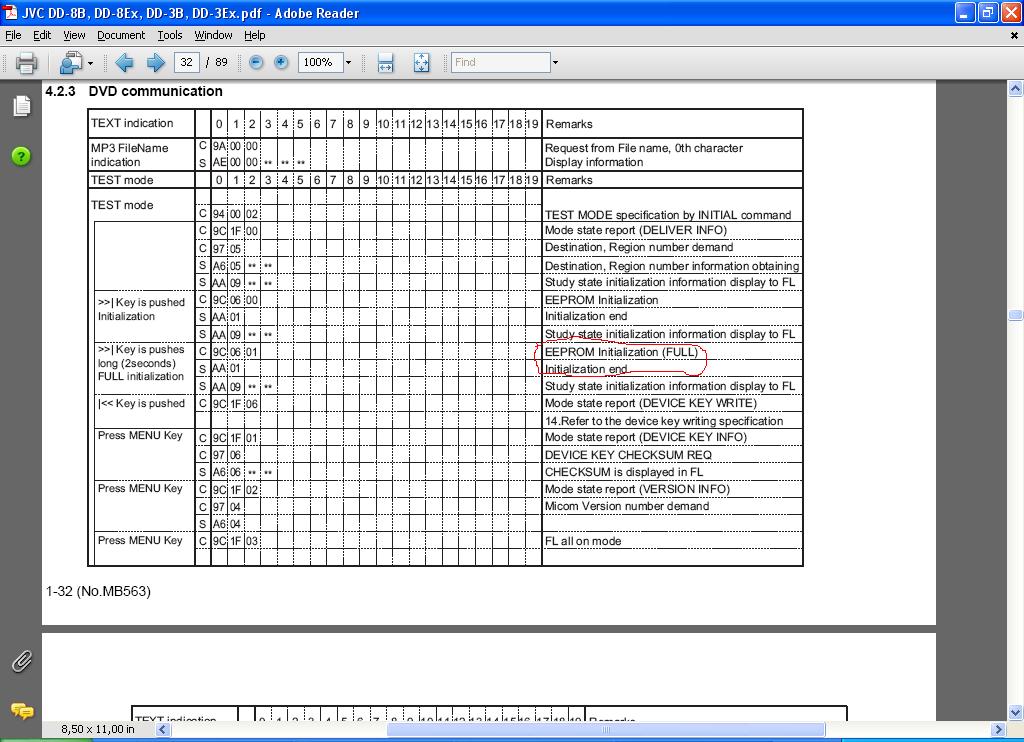Click into the Find search box
Screen dimensions: 1024x742
click(x=500, y=62)
